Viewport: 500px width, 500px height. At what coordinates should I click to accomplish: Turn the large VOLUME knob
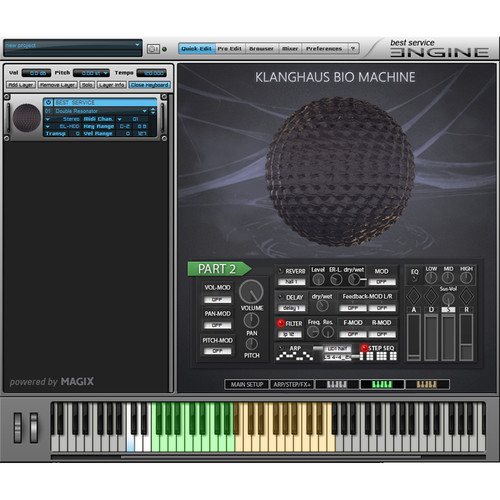[251, 291]
